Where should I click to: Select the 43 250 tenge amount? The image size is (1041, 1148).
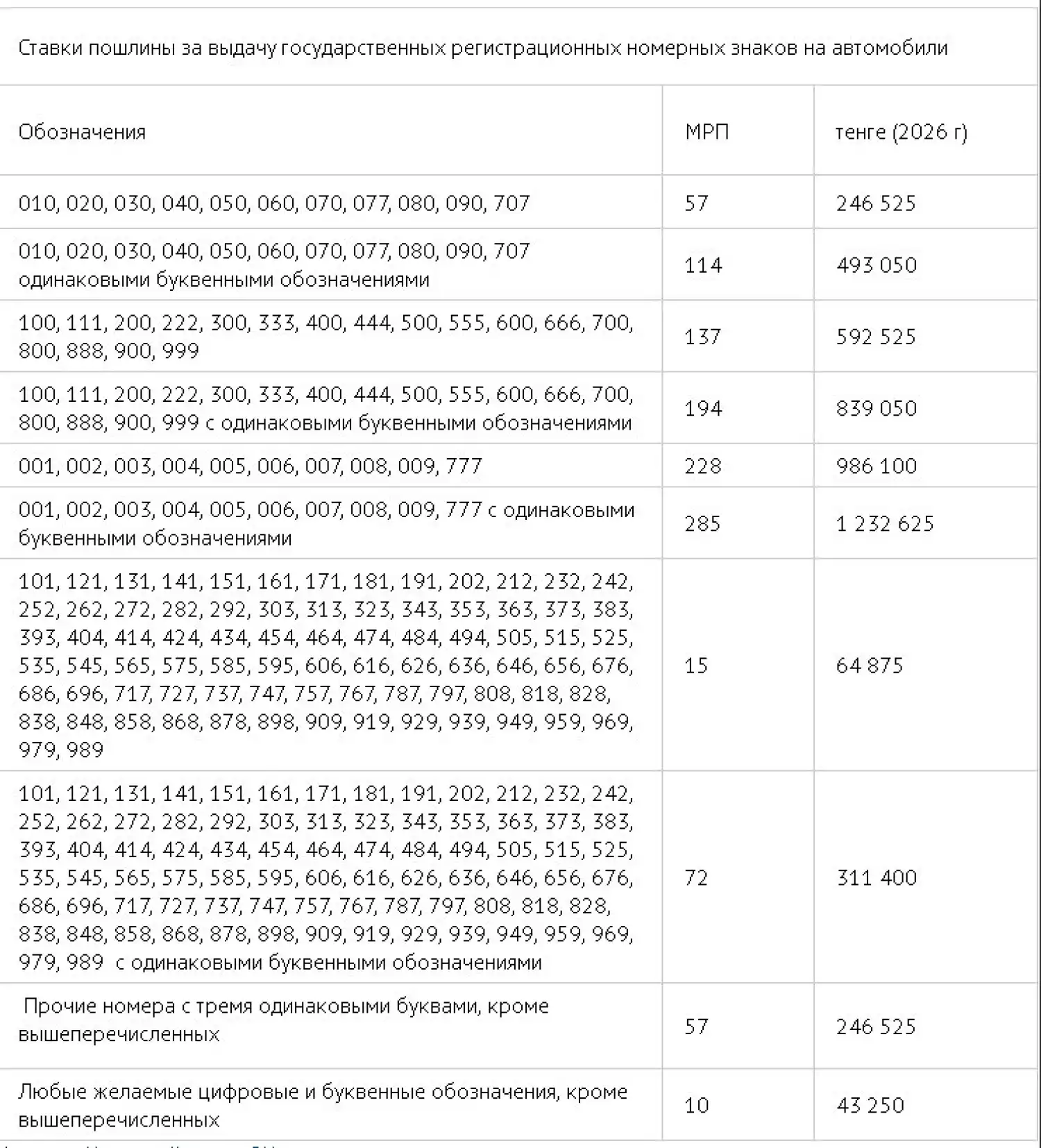[x=870, y=1105]
